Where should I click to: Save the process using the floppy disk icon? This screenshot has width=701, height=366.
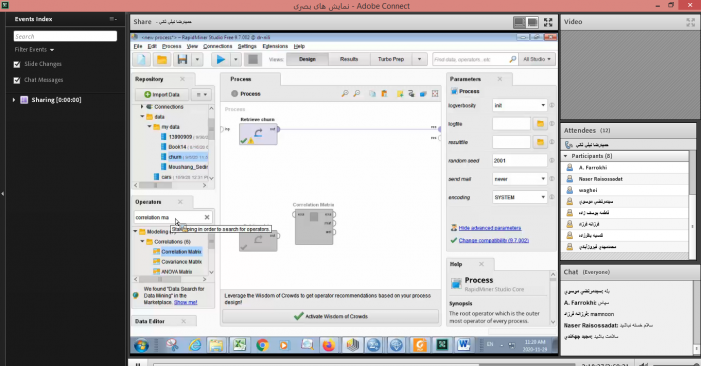(x=182, y=59)
